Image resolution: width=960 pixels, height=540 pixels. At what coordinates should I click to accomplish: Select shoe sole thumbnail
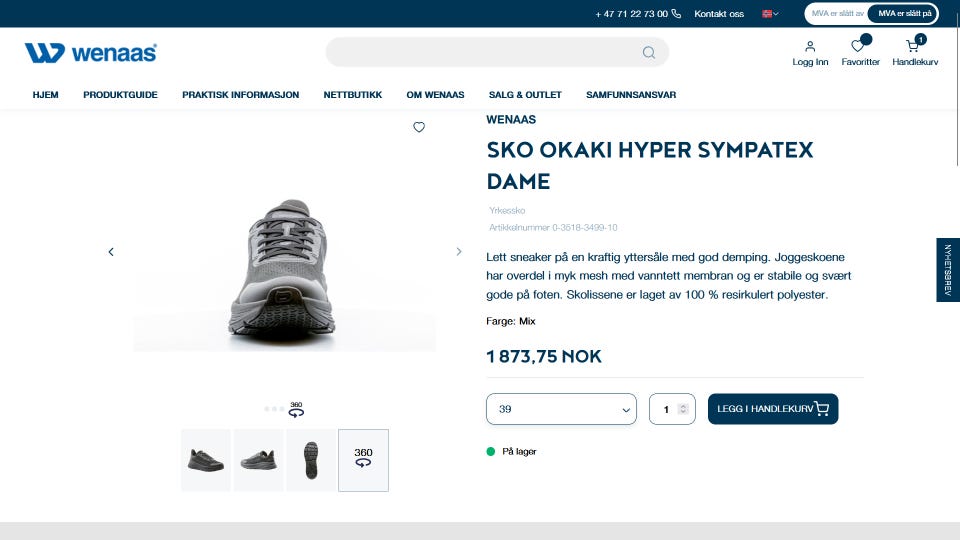(311, 460)
